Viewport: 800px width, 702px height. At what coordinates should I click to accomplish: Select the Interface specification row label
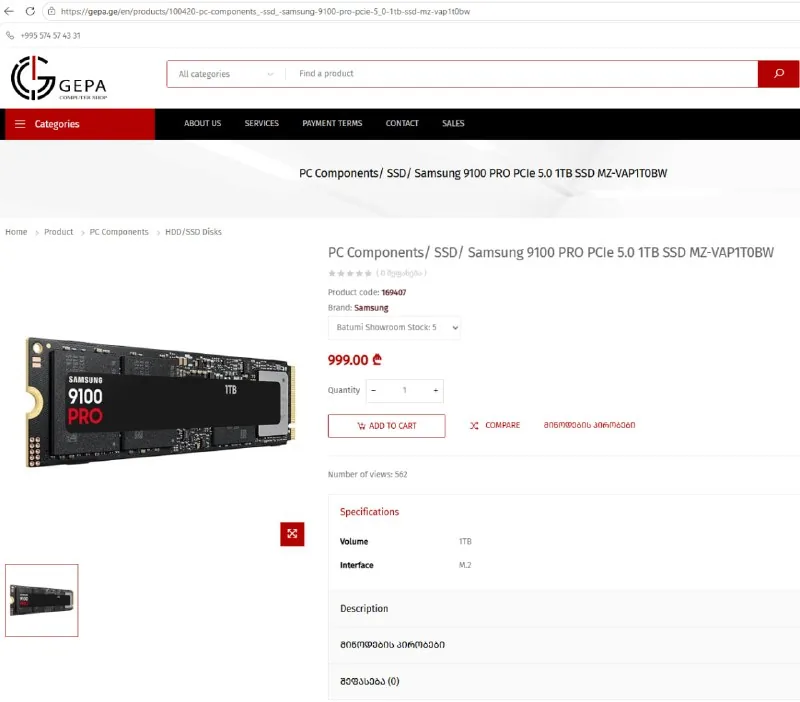pyautogui.click(x=357, y=565)
